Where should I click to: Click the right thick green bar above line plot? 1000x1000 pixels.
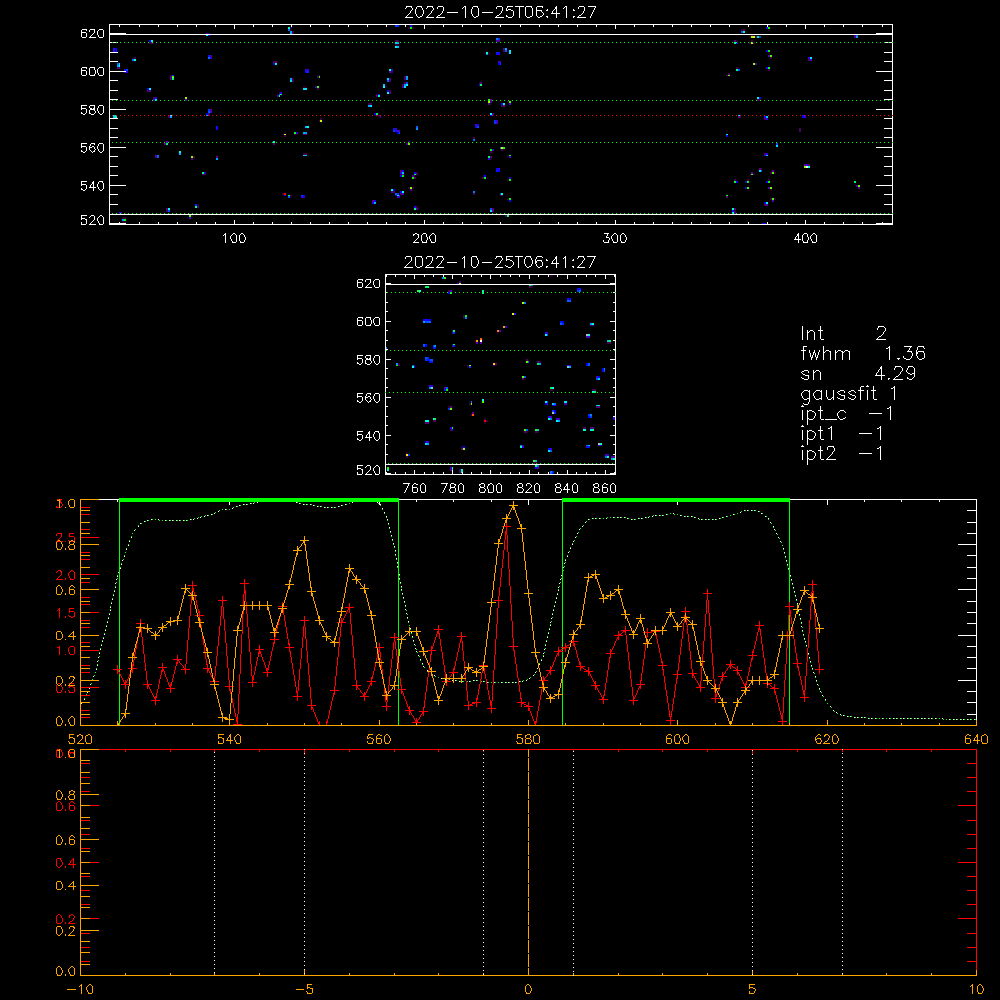coord(676,501)
